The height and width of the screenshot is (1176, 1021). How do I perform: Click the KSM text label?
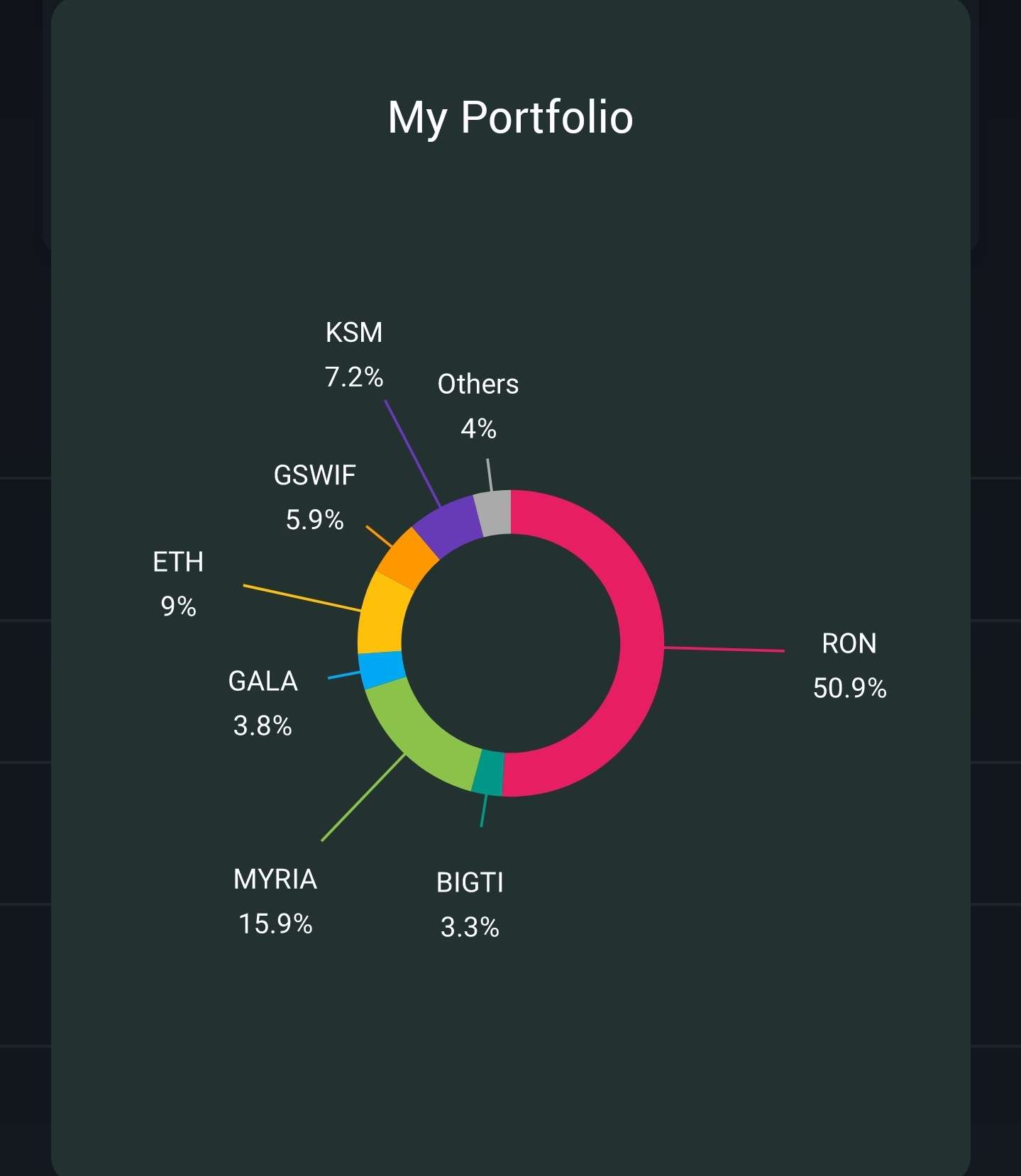click(x=354, y=333)
